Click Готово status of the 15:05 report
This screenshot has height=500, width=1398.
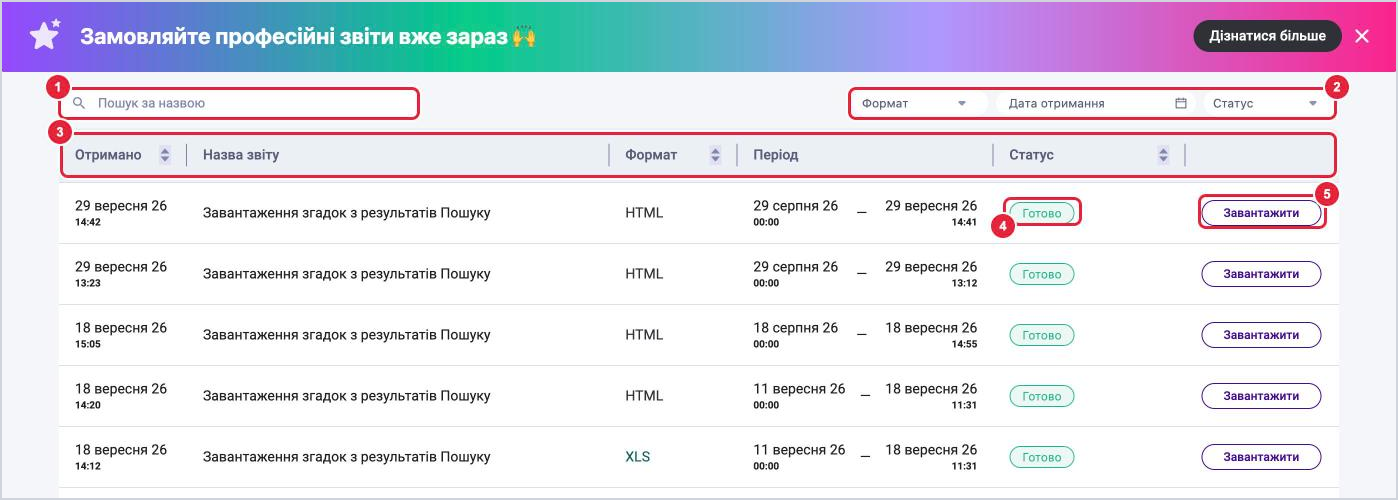[1042, 335]
